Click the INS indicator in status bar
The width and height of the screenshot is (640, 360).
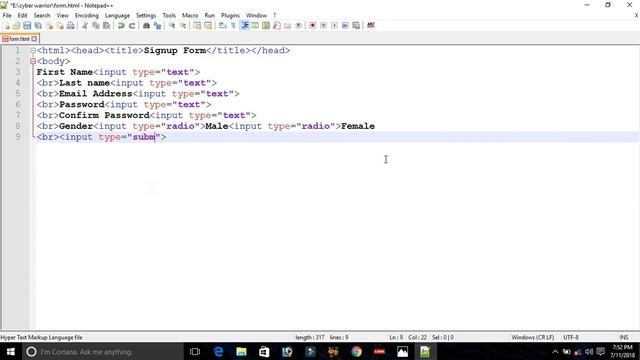coord(624,338)
